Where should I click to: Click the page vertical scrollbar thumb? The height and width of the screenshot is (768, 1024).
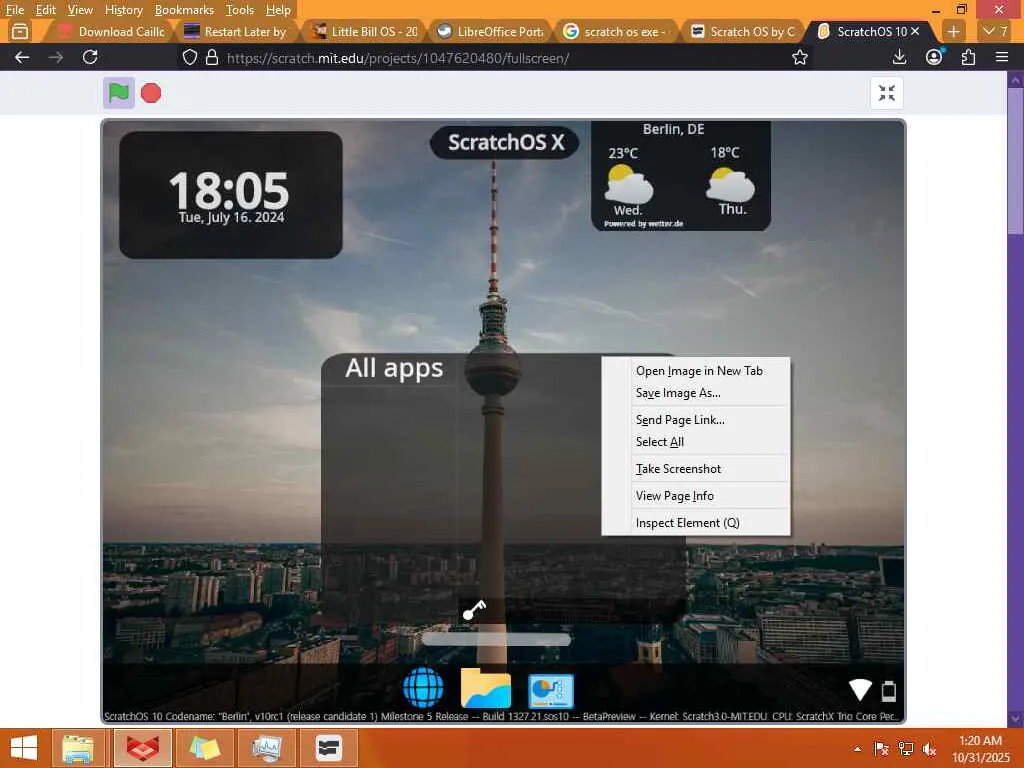[x=1015, y=161]
